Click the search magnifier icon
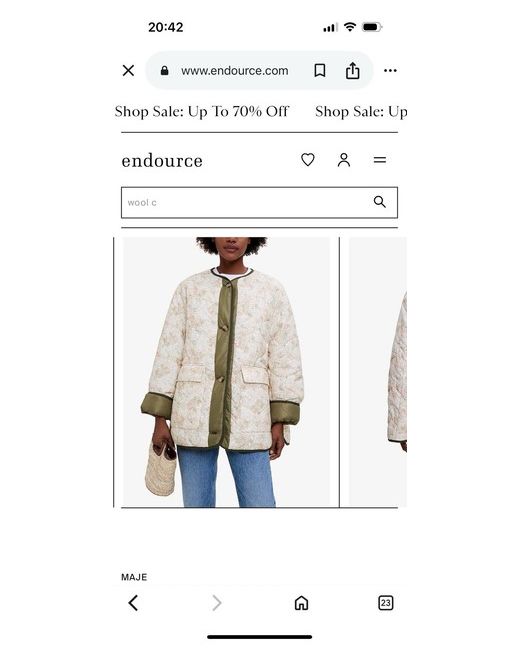The height and width of the screenshot is (650, 520). (379, 202)
